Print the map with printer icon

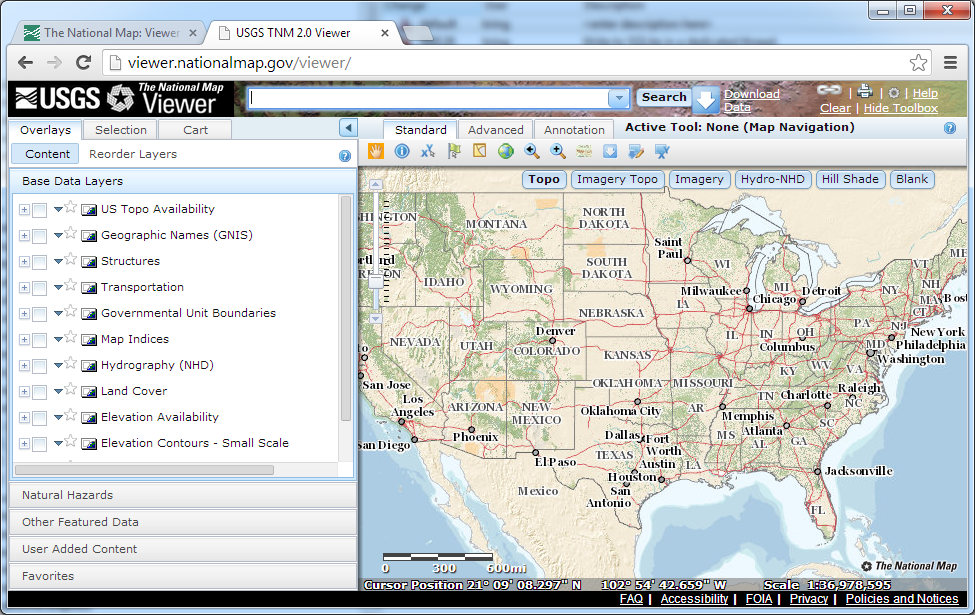point(865,91)
